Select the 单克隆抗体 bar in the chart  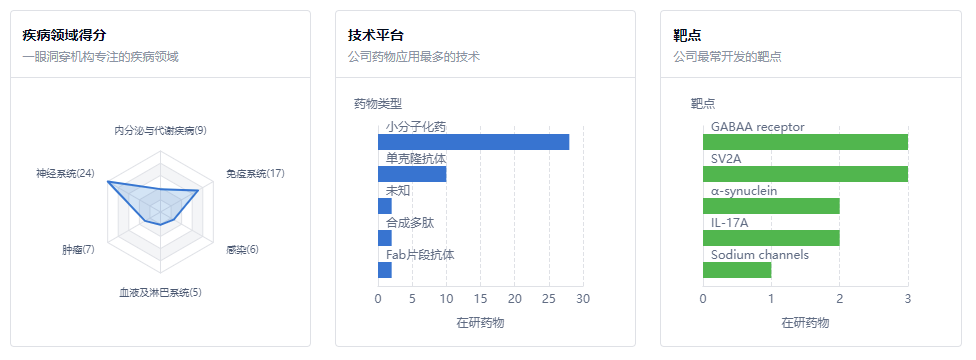[412, 174]
